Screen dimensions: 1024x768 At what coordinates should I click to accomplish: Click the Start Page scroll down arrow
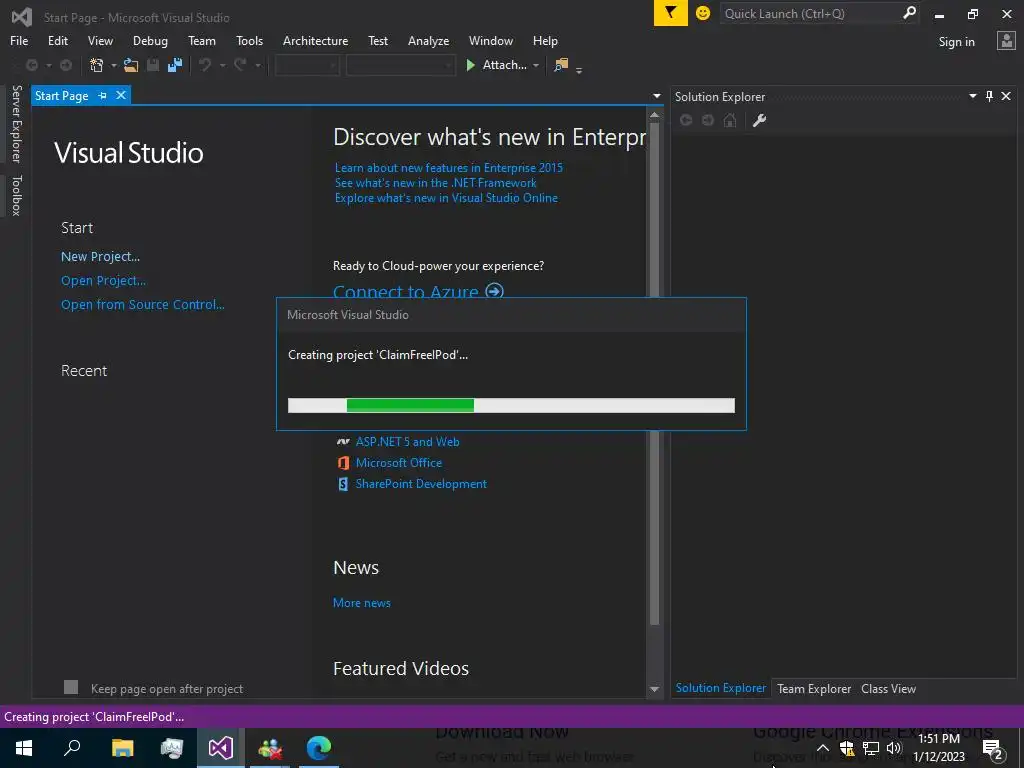pyautogui.click(x=654, y=689)
